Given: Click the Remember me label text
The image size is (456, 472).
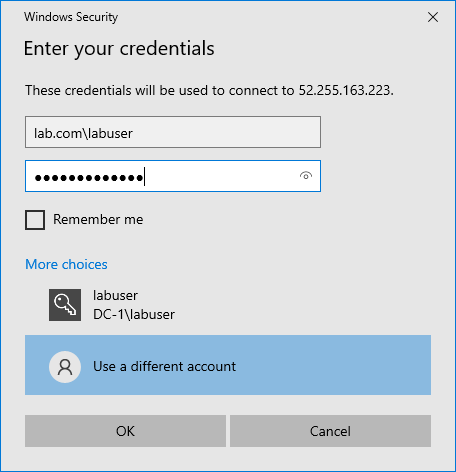Looking at the screenshot, I should (x=98, y=220).
